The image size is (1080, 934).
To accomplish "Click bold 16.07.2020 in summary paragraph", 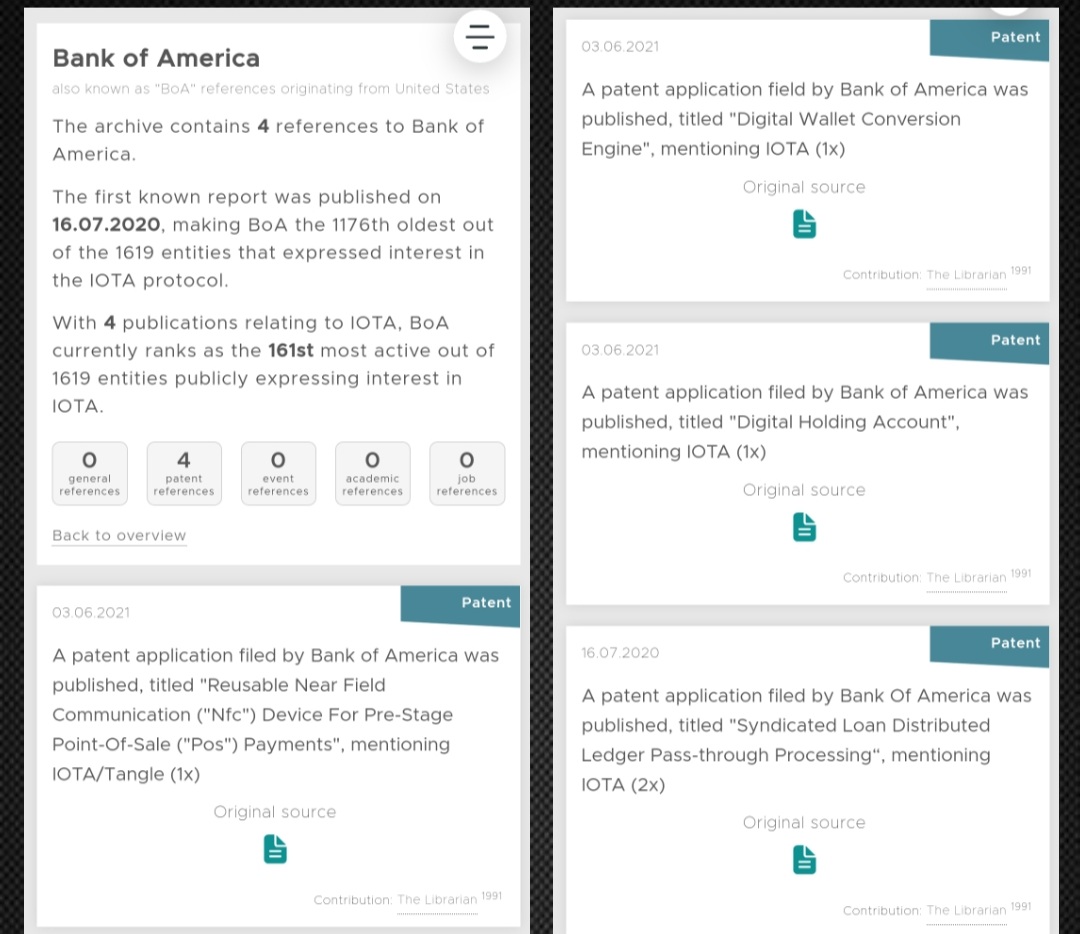I will coord(107,225).
